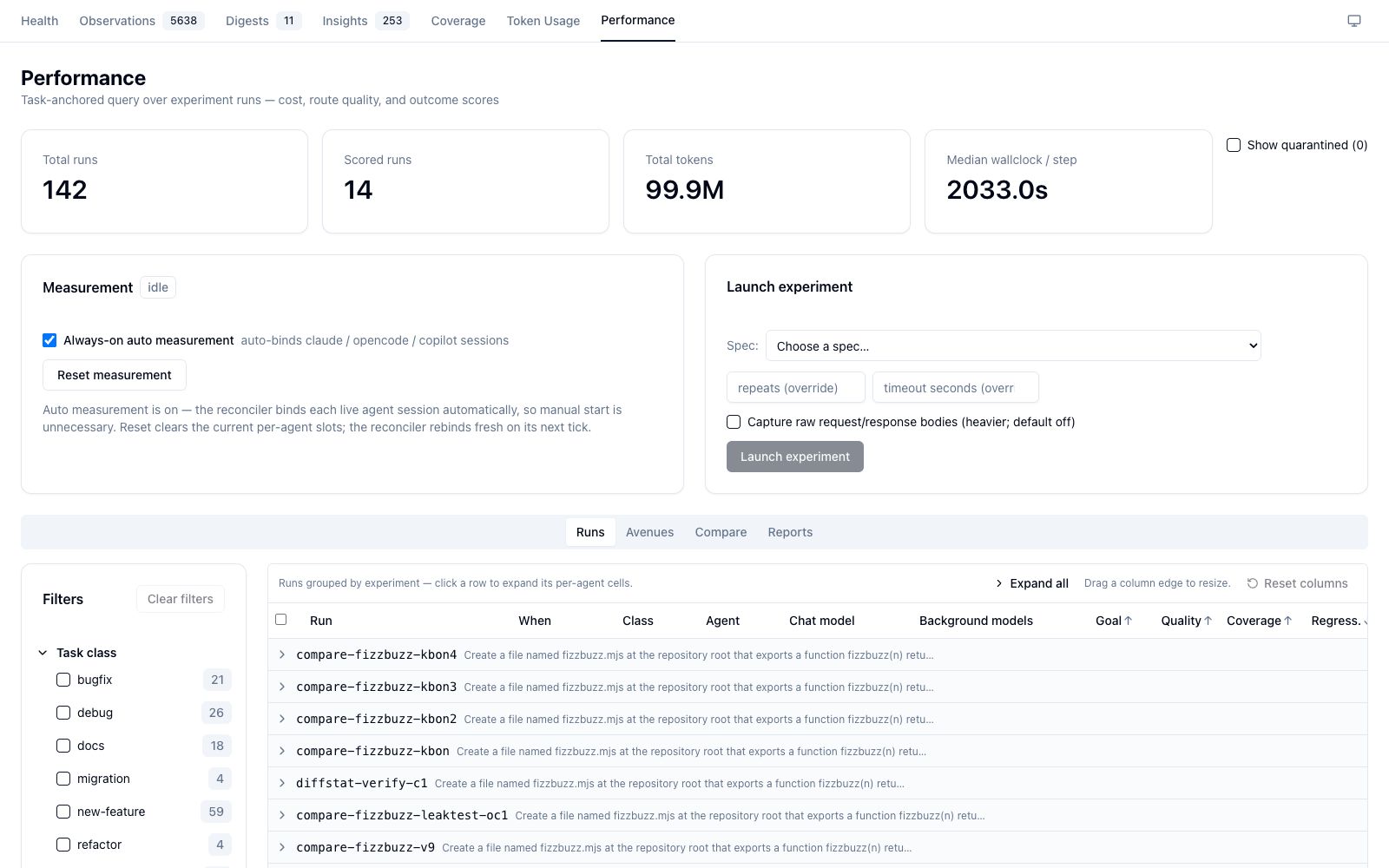Click the Reset columns rotate icon

tap(1253, 583)
